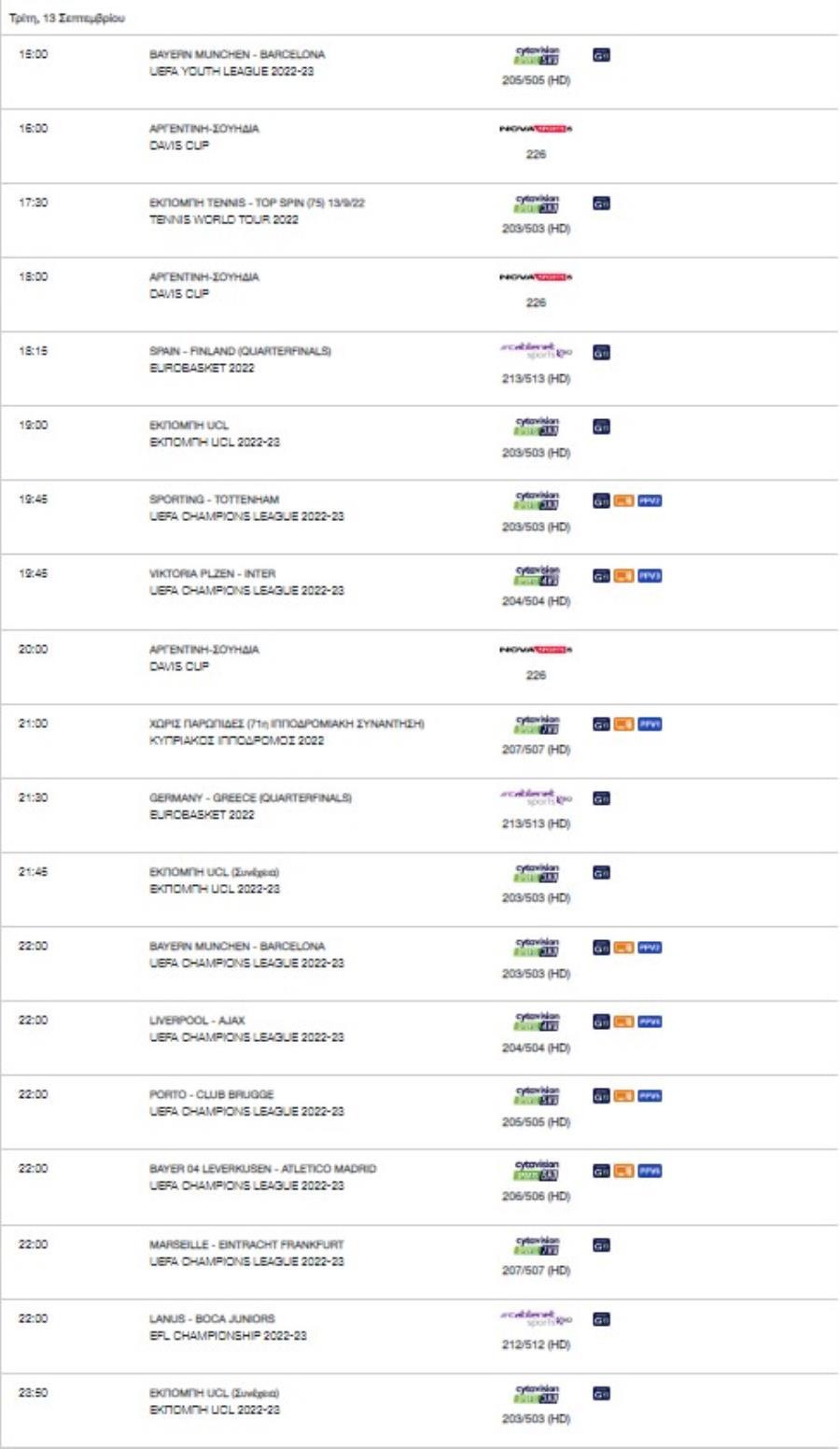Click the Cablenet Sports logo for Spain - Finland
Viewport: 840px width, 1449px height.
click(536, 352)
